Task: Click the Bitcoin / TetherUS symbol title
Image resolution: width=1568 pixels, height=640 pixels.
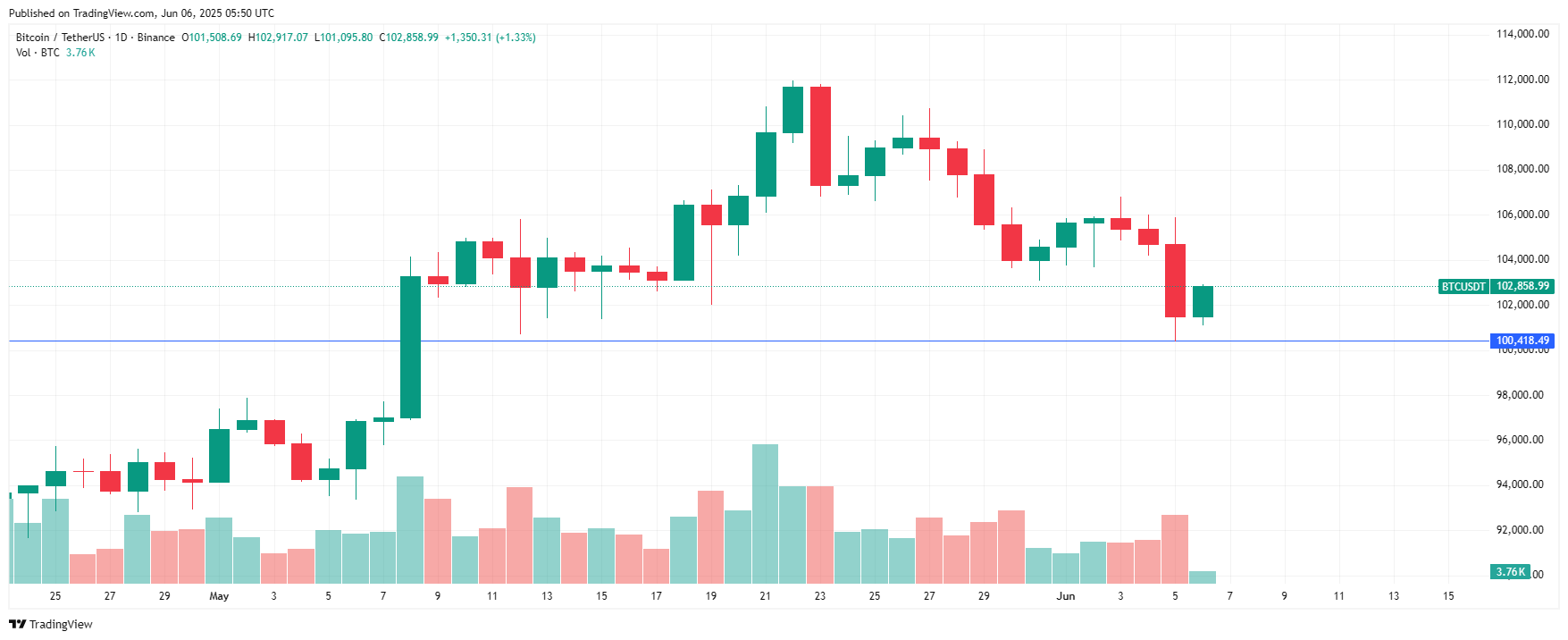Action: 60,38
